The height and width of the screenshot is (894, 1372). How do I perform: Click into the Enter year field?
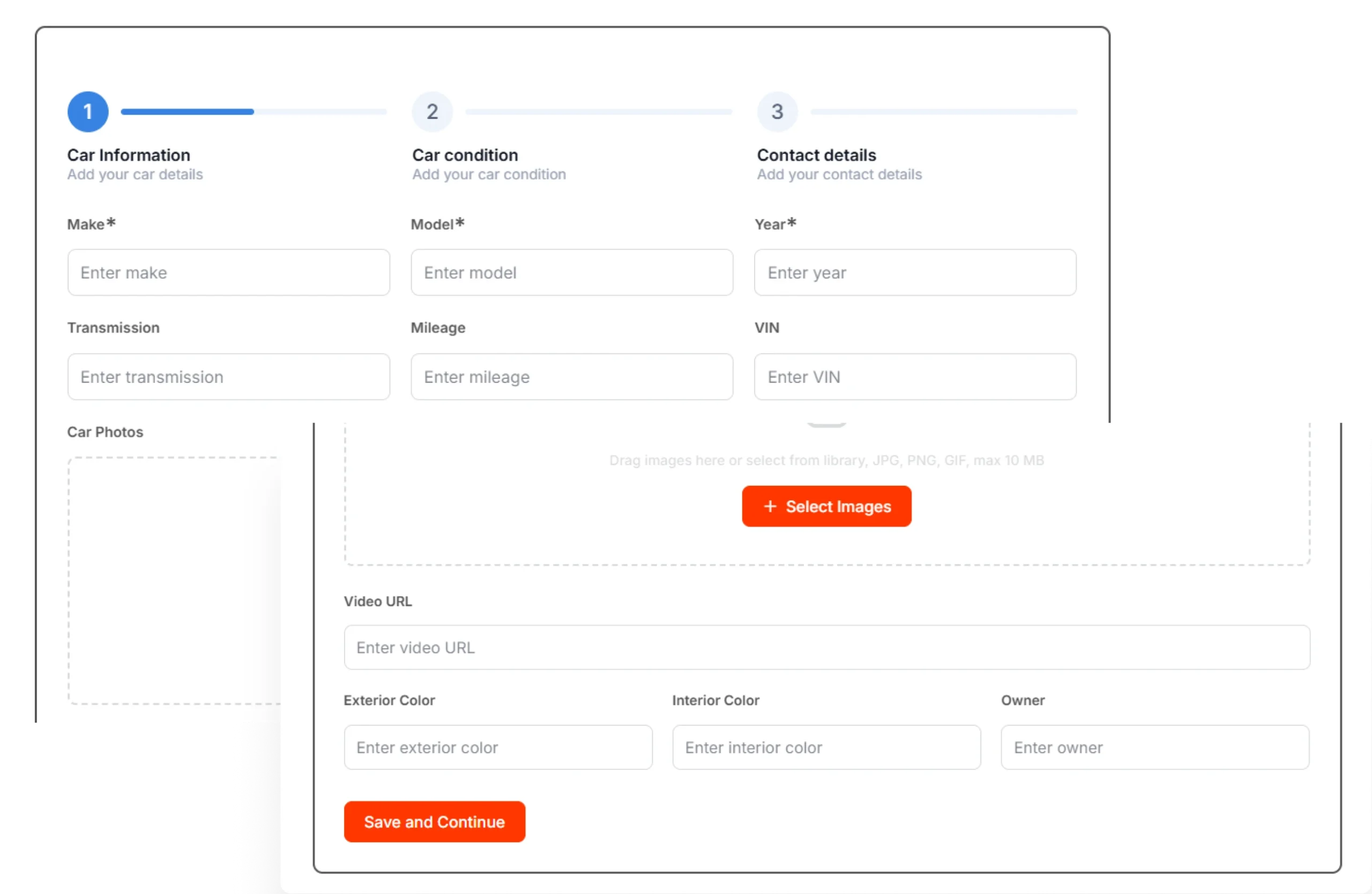click(915, 273)
